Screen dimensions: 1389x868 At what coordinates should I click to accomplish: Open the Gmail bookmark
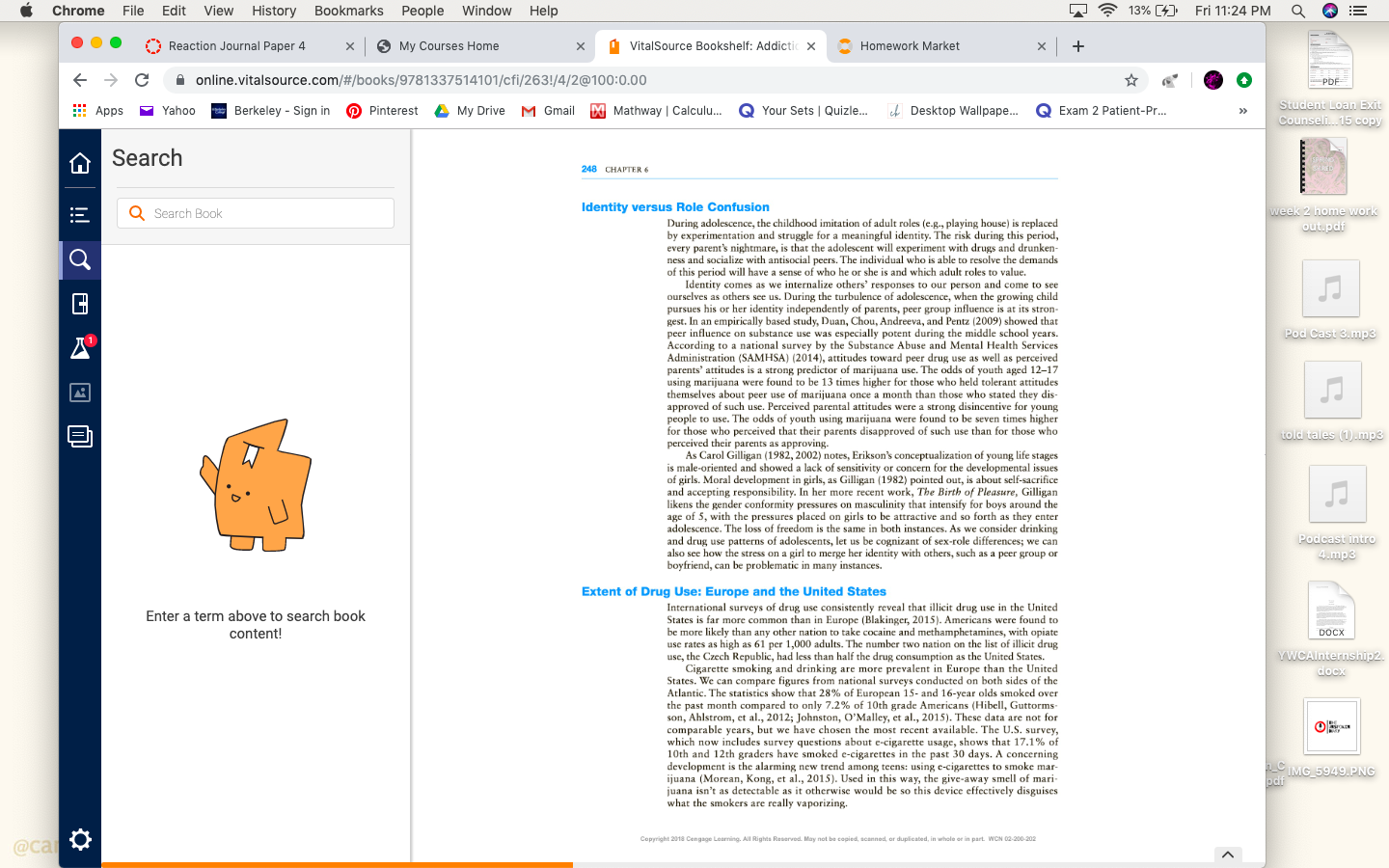(x=548, y=111)
